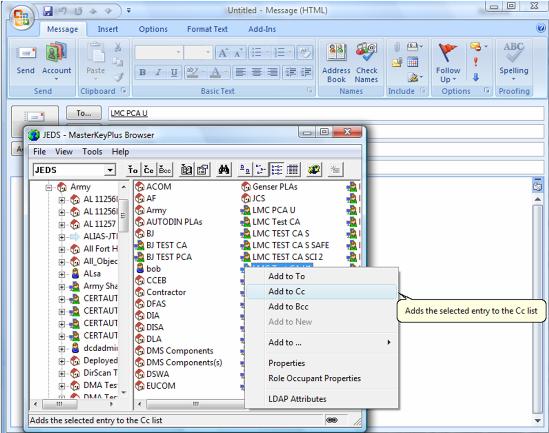Choose Add to Cc in context menu
Viewport: 549px width, 433px height.
(321, 291)
